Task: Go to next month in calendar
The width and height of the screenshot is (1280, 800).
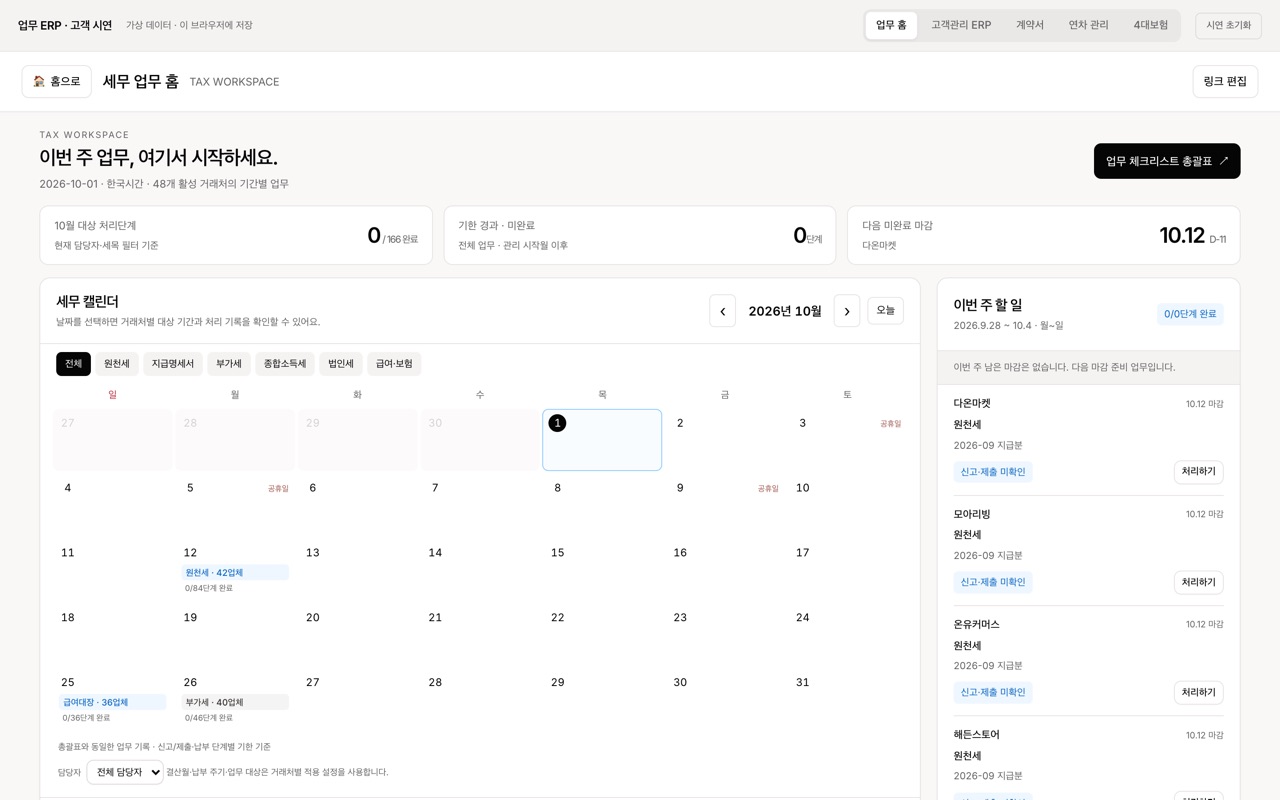Action: pyautogui.click(x=847, y=311)
